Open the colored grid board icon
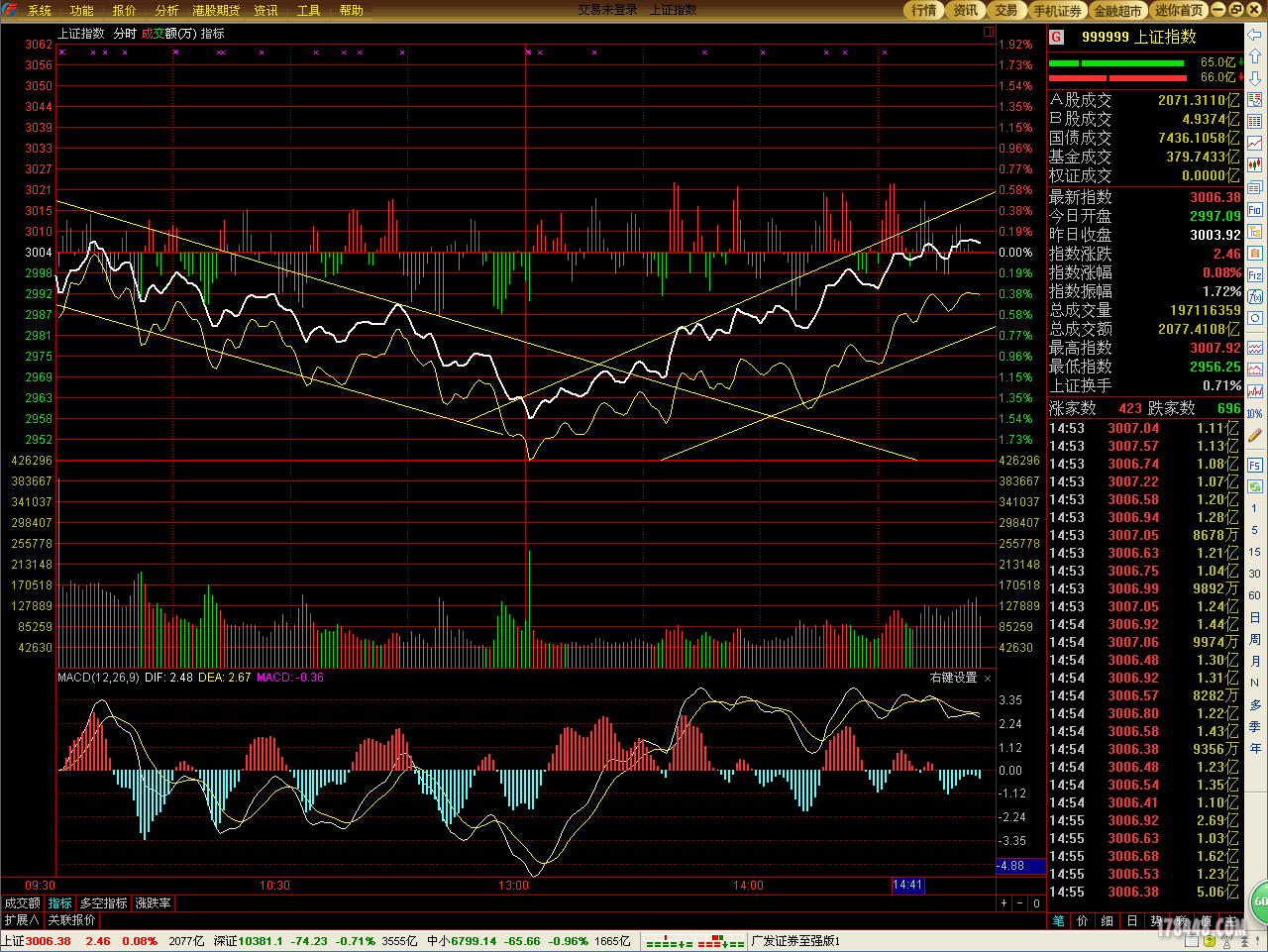The width and height of the screenshot is (1268, 952). (x=1255, y=122)
